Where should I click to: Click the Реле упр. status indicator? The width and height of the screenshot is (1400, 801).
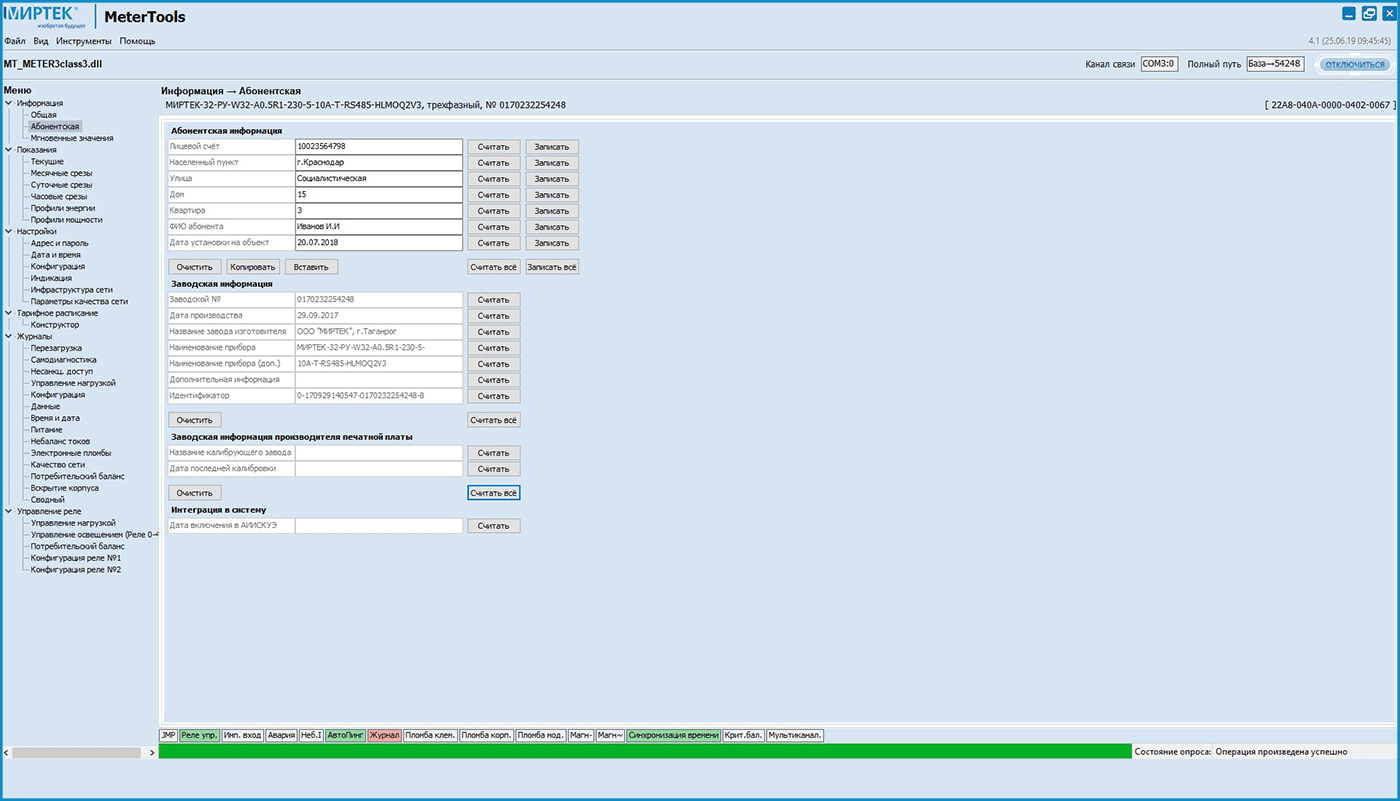click(199, 735)
